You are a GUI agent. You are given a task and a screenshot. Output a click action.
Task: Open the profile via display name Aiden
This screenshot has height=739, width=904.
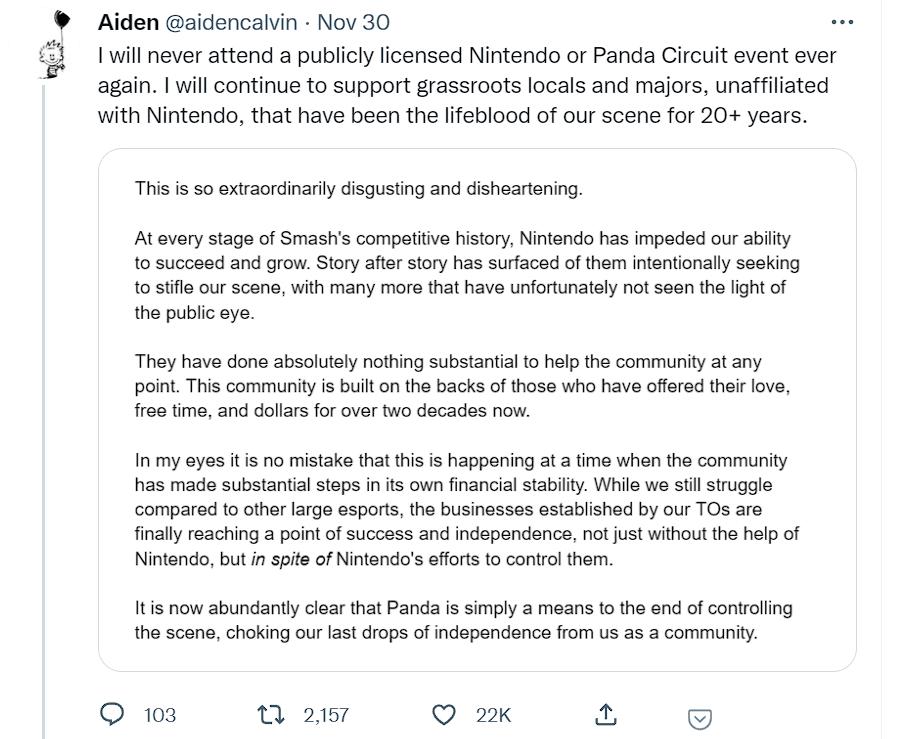click(x=128, y=22)
